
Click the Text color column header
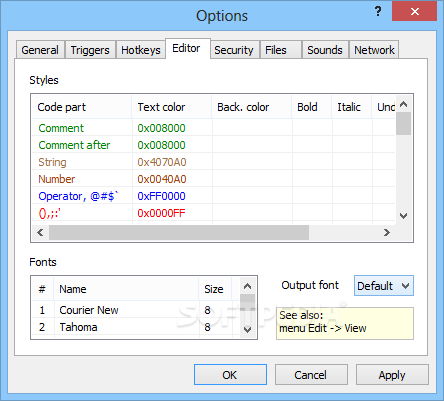pos(172,107)
